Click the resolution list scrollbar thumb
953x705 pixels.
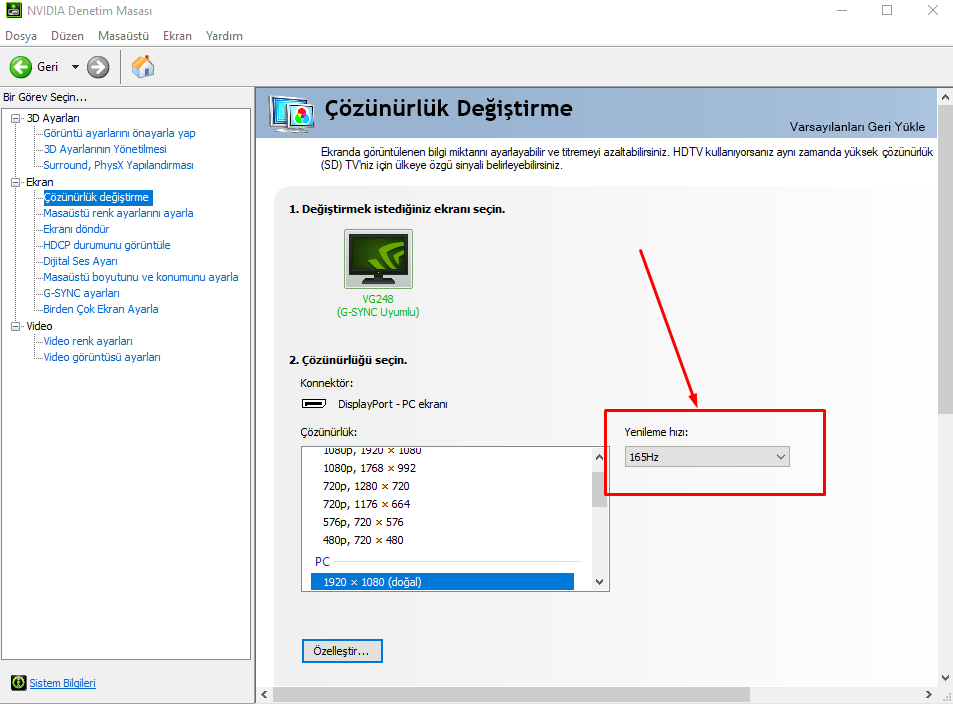tap(599, 489)
